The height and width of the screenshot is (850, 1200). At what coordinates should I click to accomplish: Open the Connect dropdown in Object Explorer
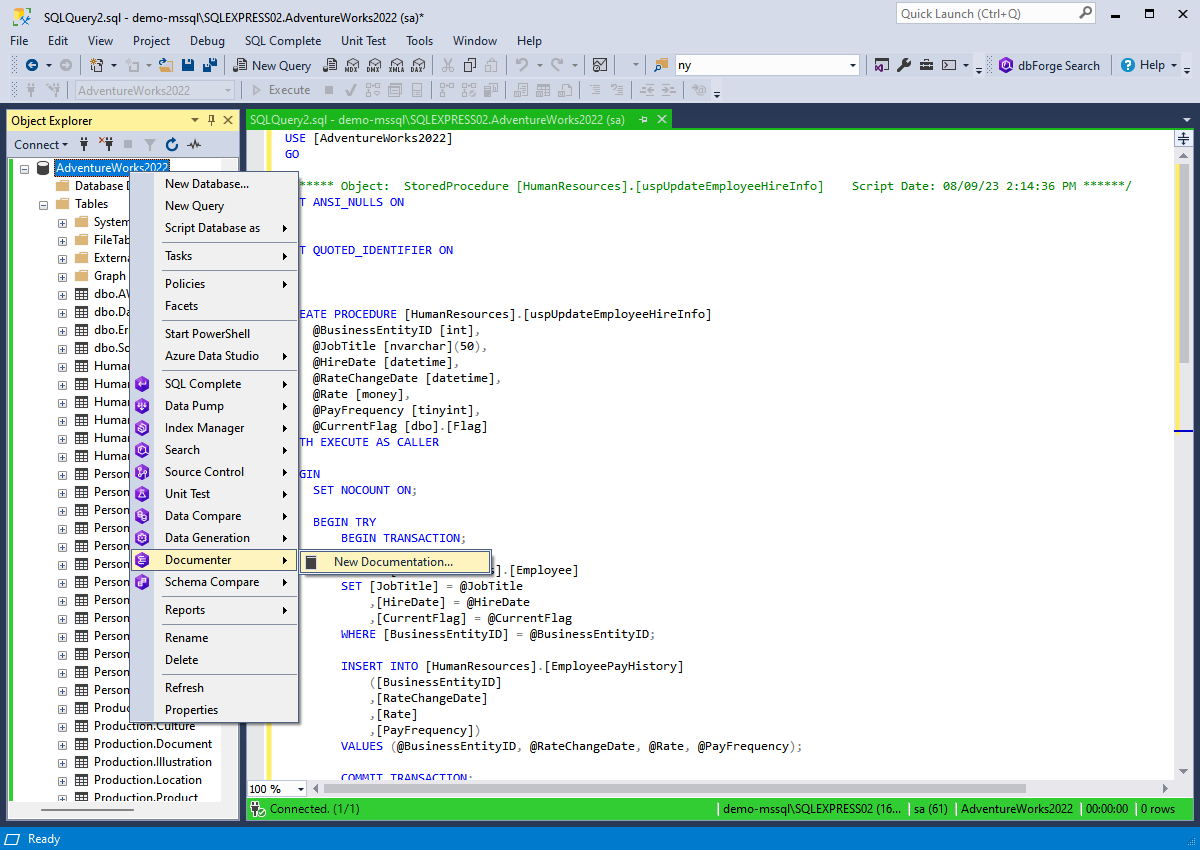pyautogui.click(x=41, y=145)
